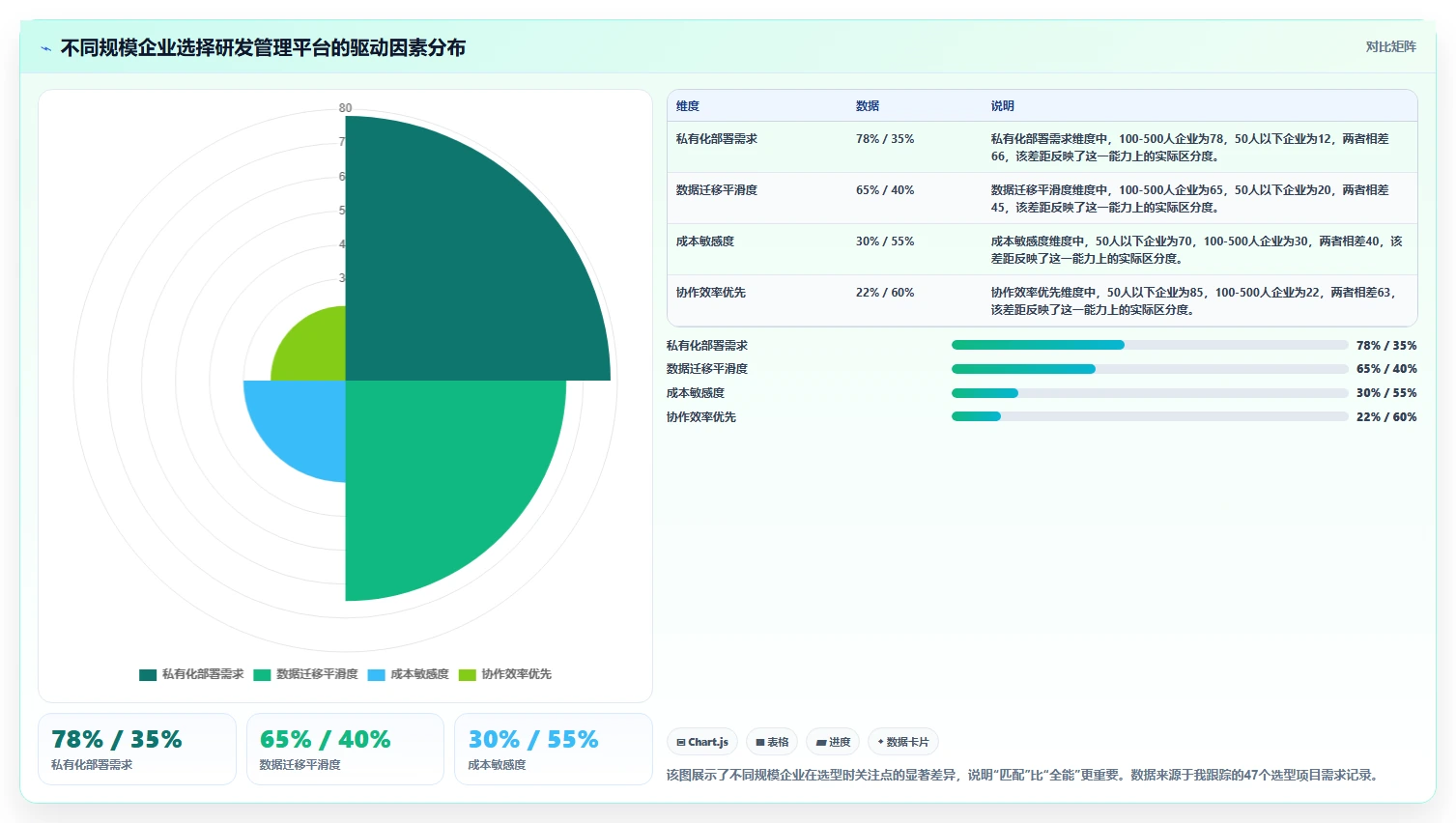Click the 80 axis label on chart
This screenshot has width=1456, height=823.
345,108
